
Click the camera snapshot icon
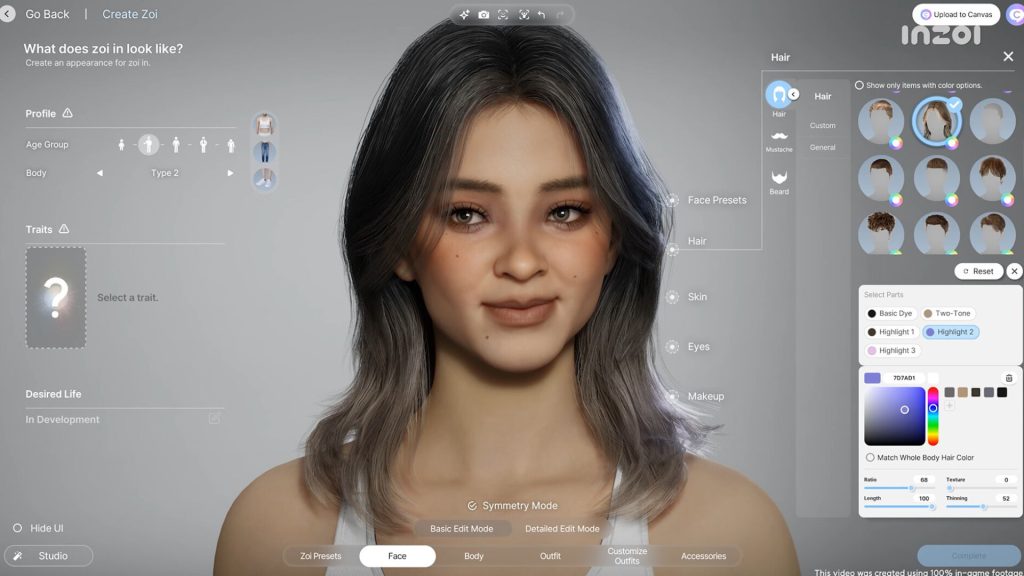tap(483, 14)
